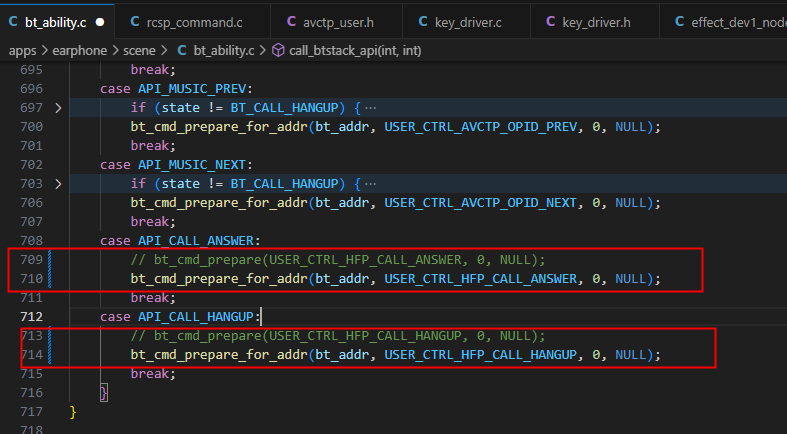Click 'case API_MUSIC_NEXT:' text
This screenshot has width=787, height=434.
(x=176, y=165)
